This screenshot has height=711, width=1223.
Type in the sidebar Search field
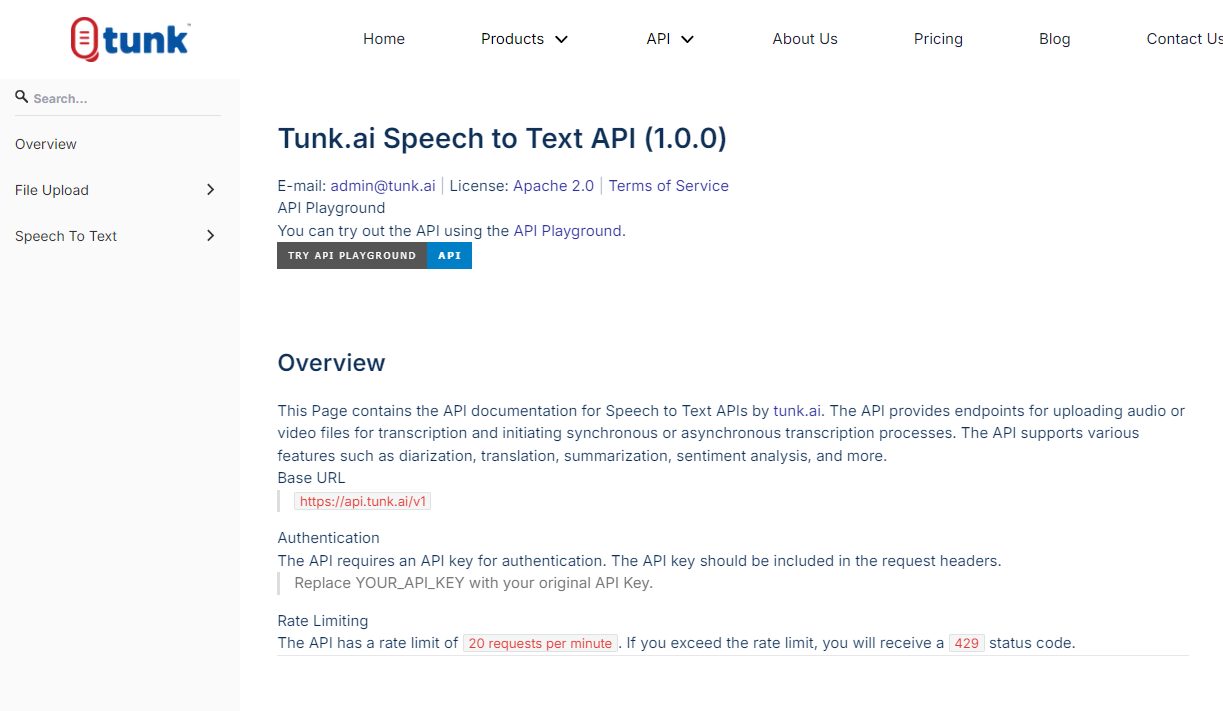120,98
